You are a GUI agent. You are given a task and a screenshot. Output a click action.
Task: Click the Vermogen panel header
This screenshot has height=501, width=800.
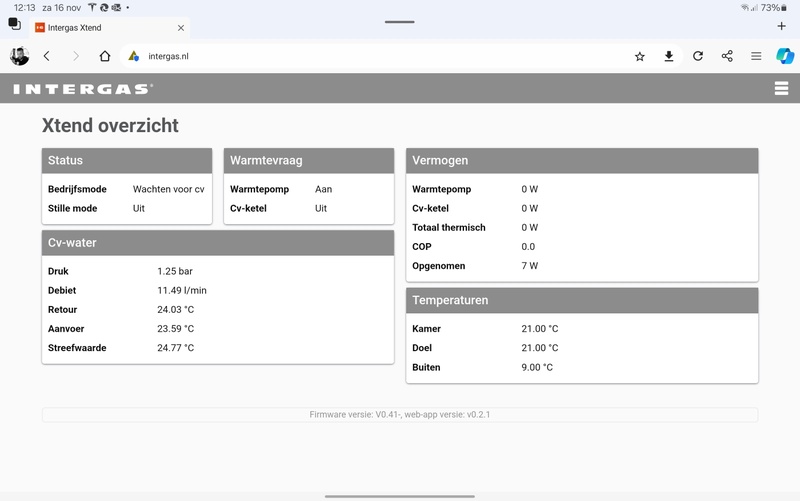pos(582,161)
